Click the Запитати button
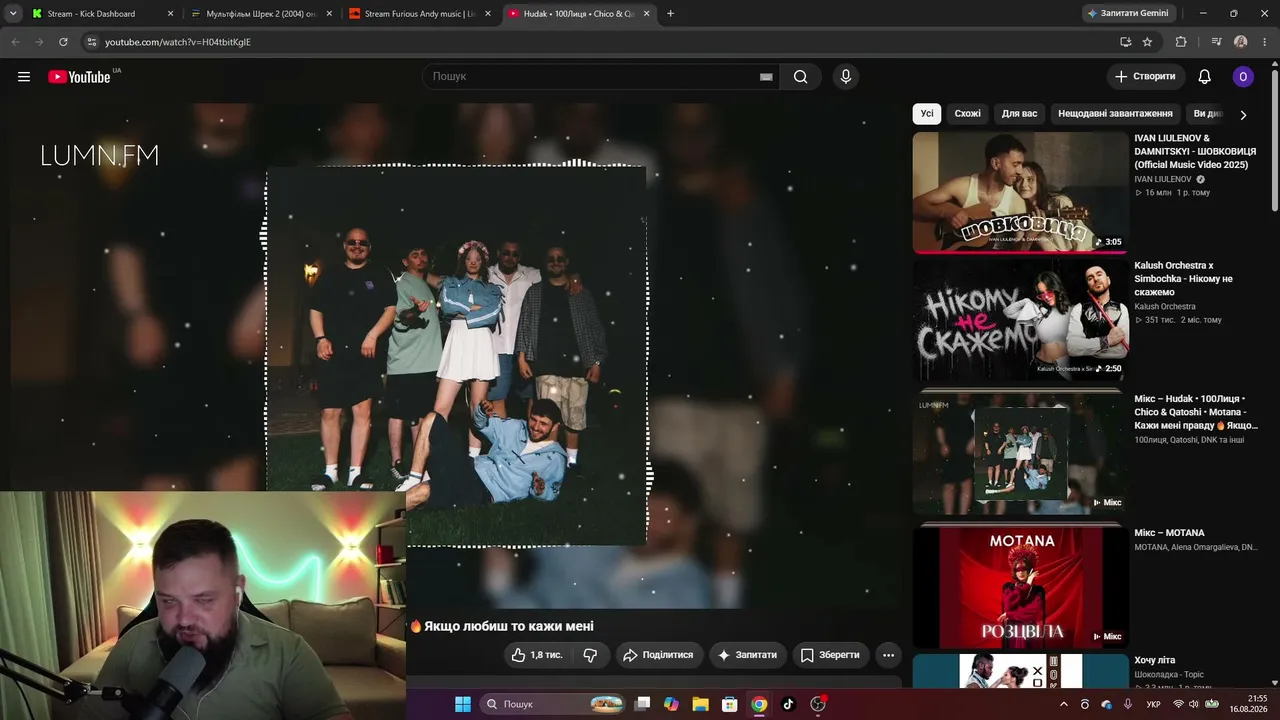1280x720 pixels. [x=747, y=655]
